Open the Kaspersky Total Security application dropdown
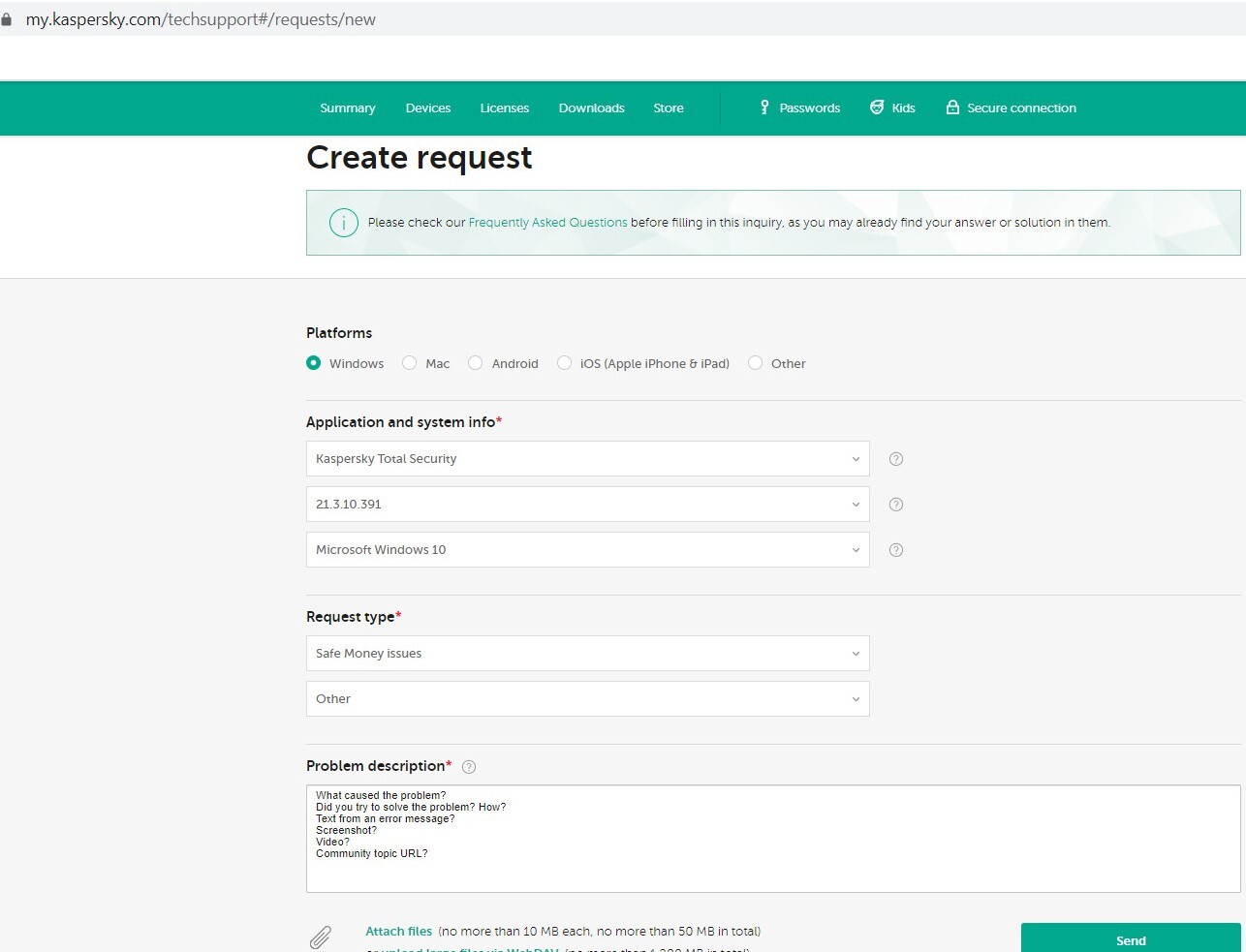1246x952 pixels. 587,459
